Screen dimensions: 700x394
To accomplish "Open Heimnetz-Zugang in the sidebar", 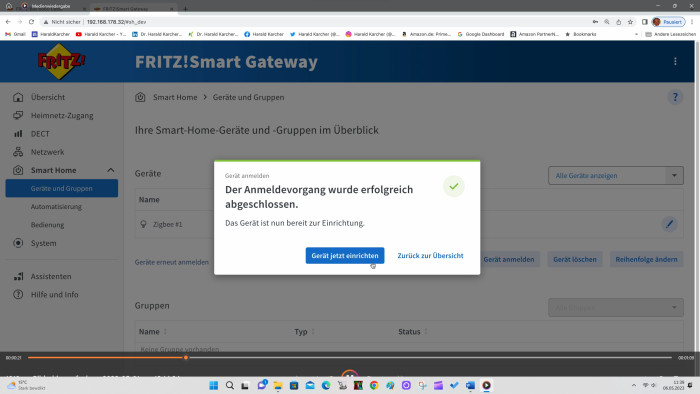I will pos(62,116).
